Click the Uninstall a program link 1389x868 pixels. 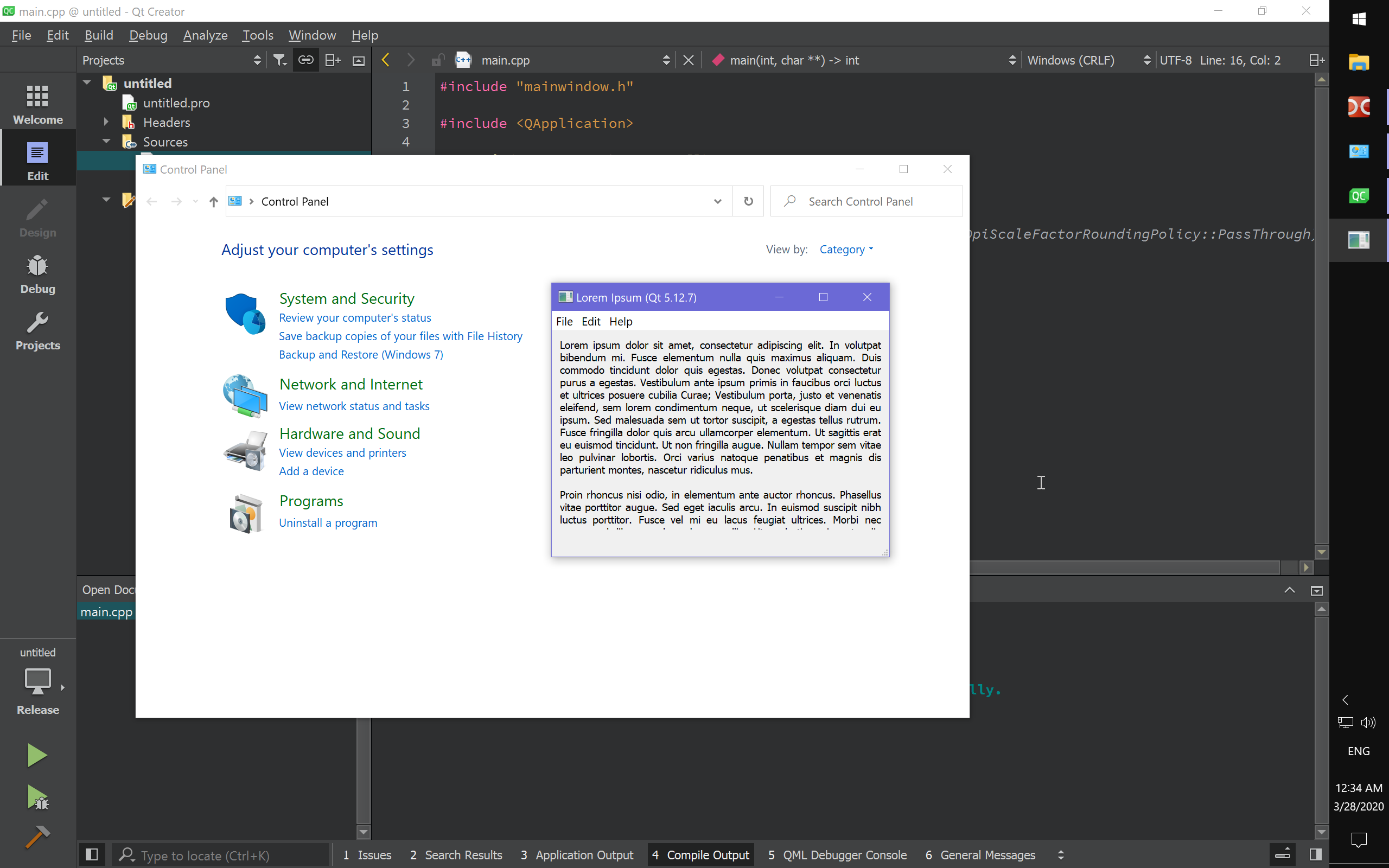[328, 522]
